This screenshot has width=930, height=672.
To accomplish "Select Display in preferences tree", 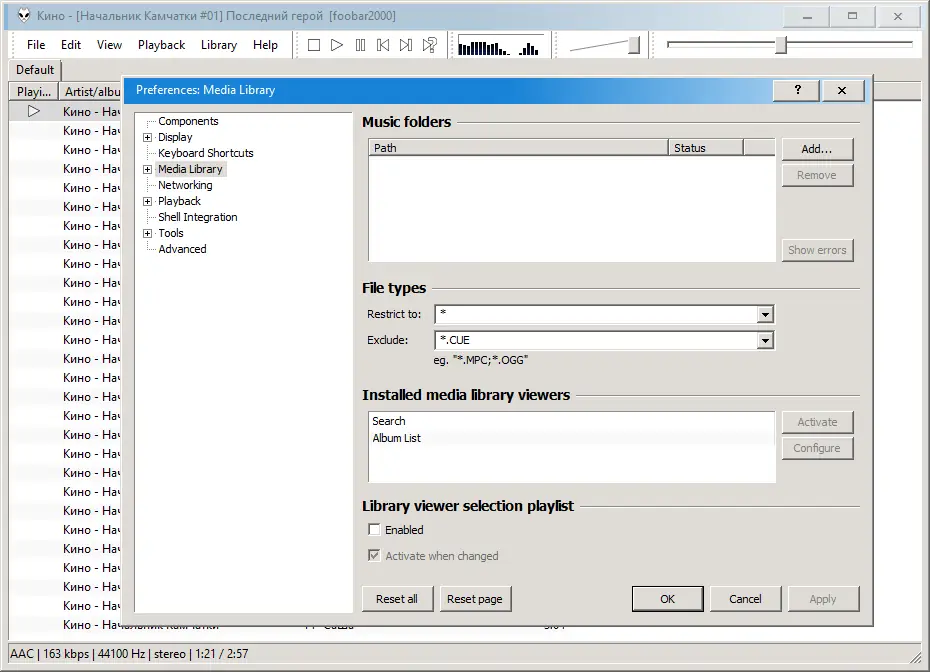I will pos(175,137).
